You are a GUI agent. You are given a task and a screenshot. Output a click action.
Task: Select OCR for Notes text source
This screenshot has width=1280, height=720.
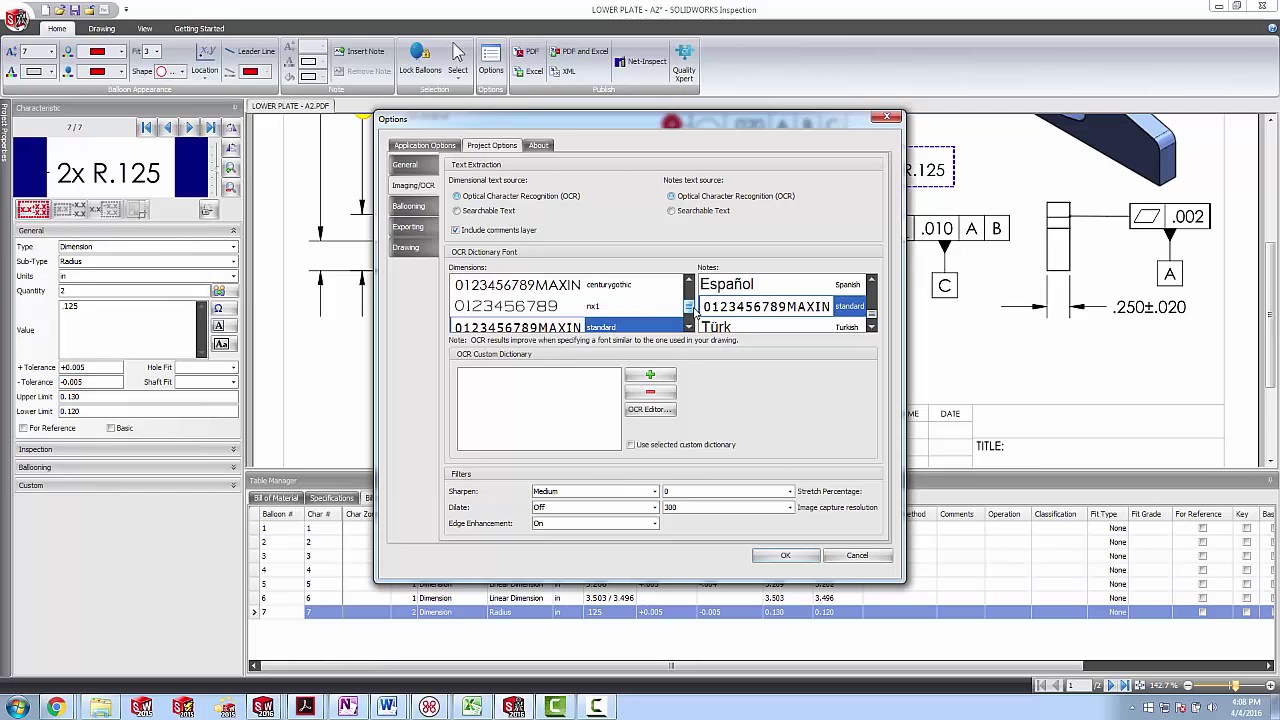point(671,196)
